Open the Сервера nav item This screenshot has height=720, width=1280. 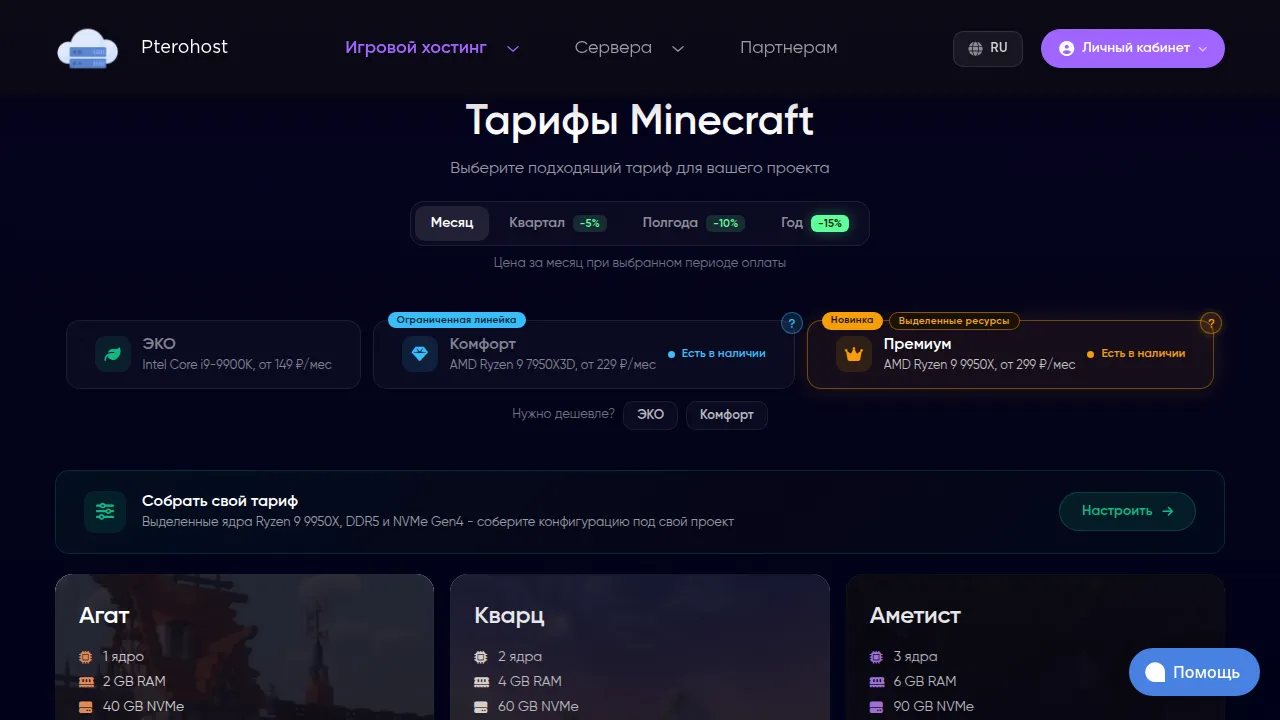613,48
